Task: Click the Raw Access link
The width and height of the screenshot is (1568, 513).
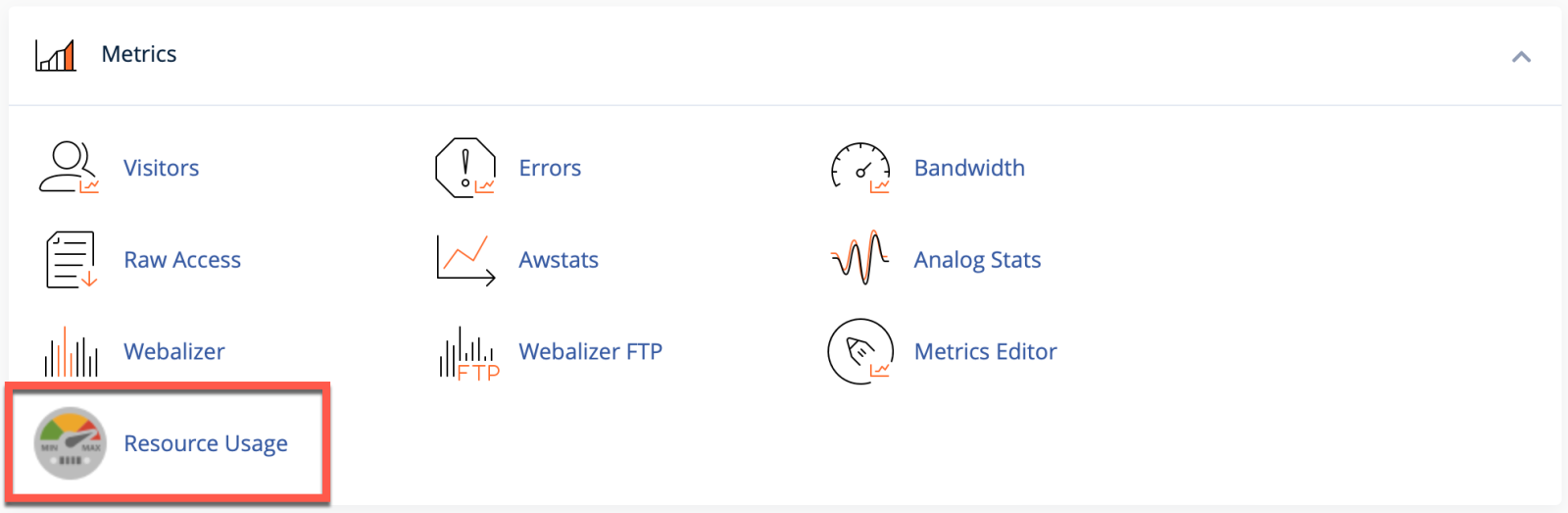Action: [182, 260]
